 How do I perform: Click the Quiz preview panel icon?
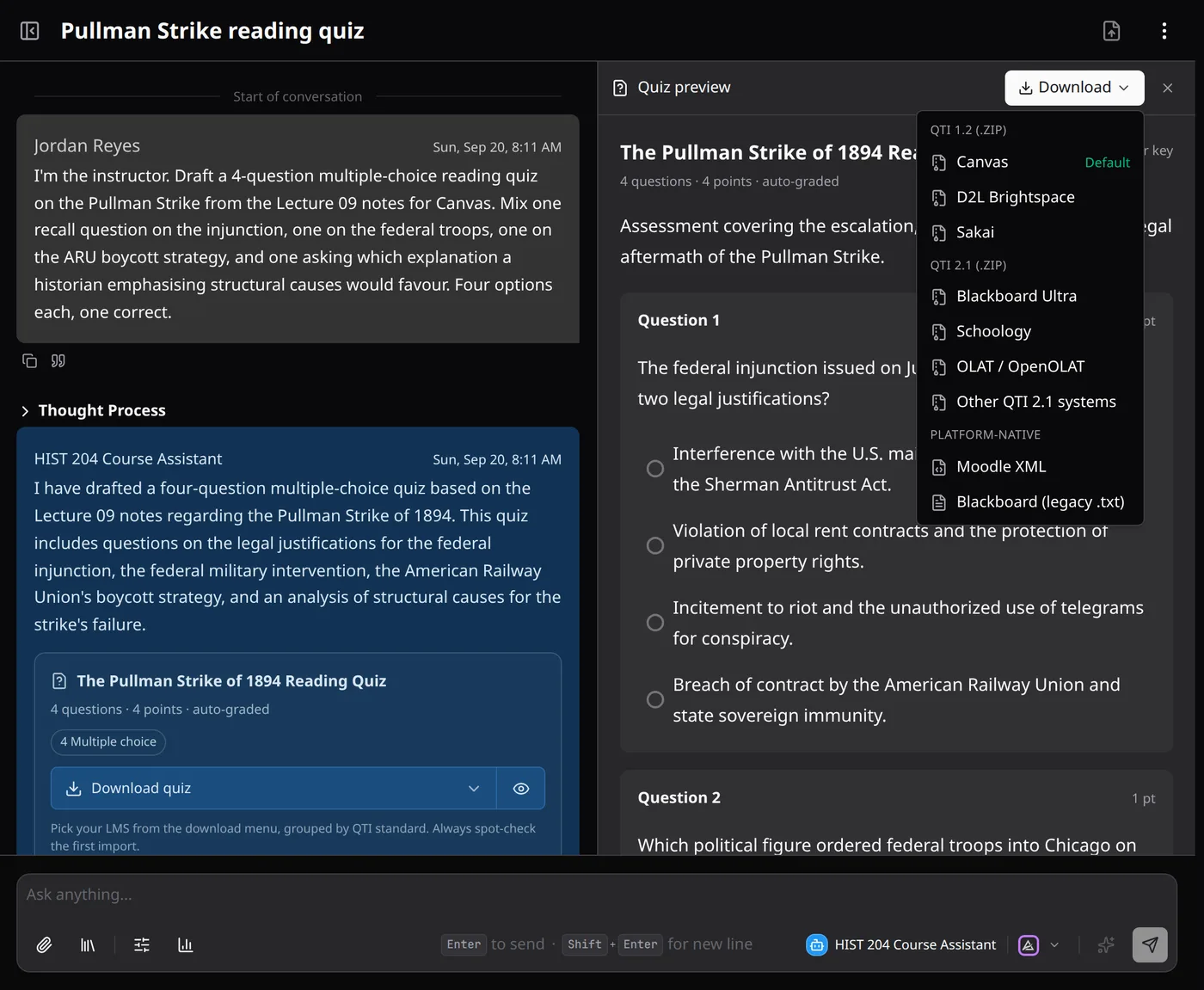[620, 88]
